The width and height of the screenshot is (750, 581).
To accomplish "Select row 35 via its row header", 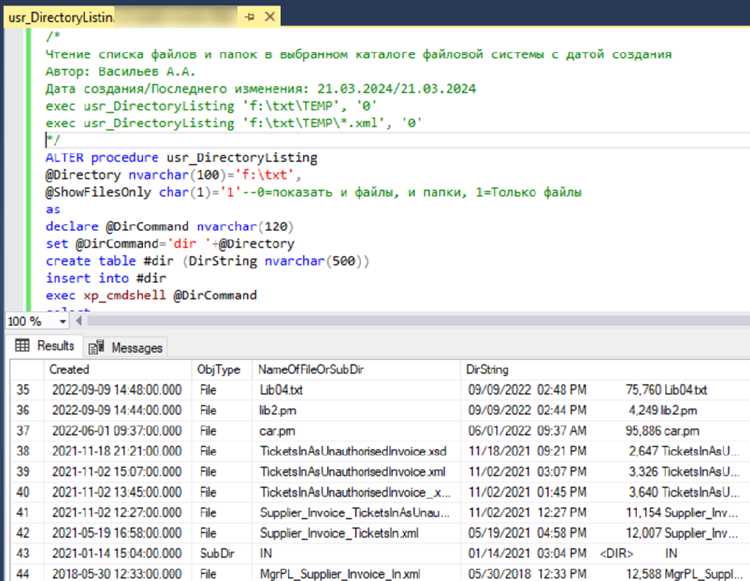I will click(22, 389).
